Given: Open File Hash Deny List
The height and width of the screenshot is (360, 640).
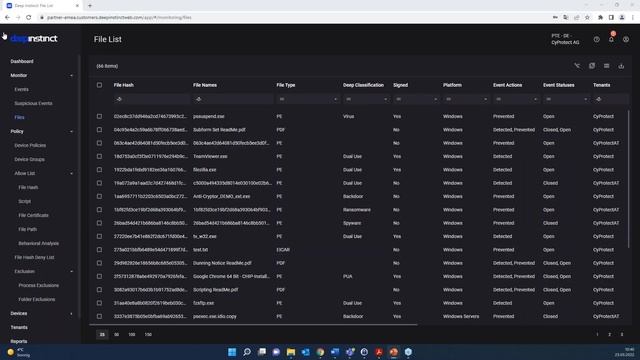Looking at the screenshot, I should click(x=34, y=258).
